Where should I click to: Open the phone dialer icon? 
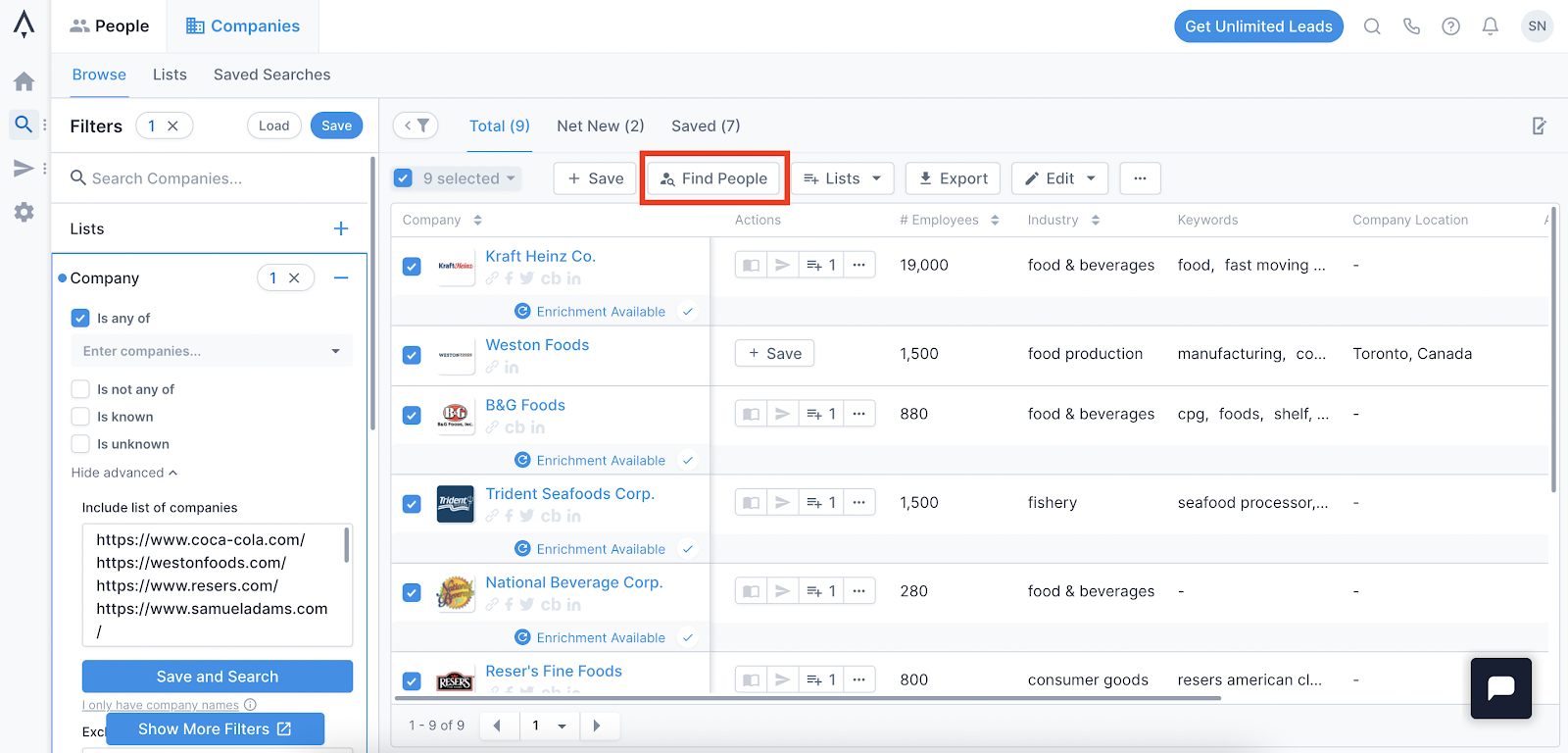point(1411,26)
